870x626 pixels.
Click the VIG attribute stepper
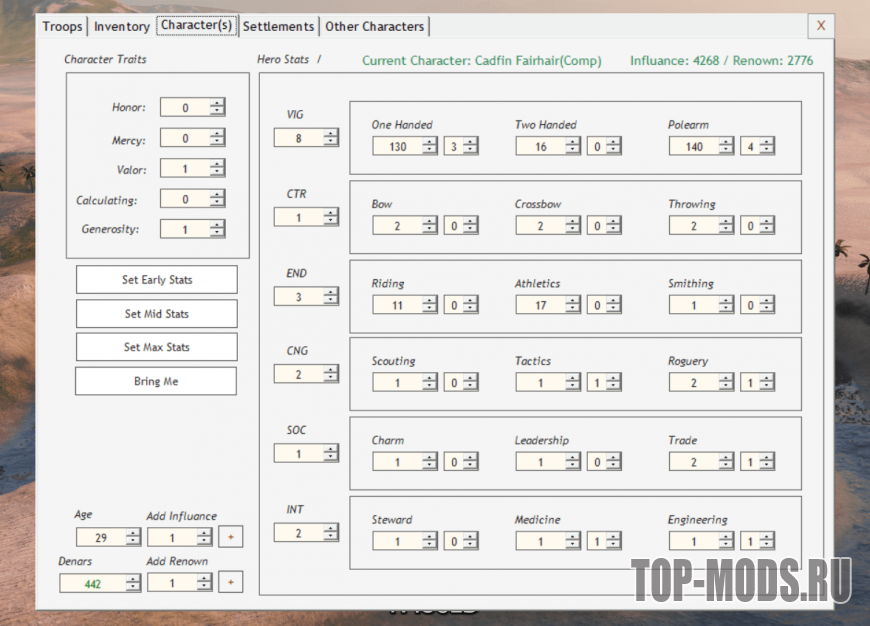330,138
